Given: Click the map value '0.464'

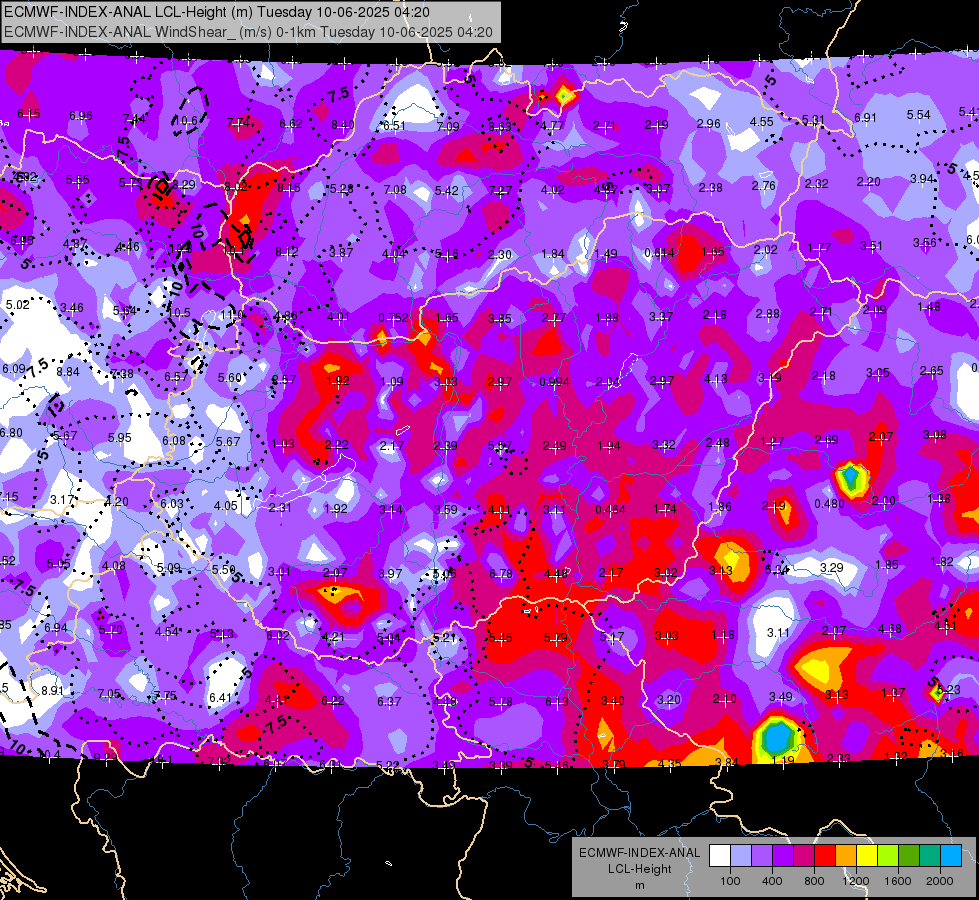Looking at the screenshot, I should (611, 510).
